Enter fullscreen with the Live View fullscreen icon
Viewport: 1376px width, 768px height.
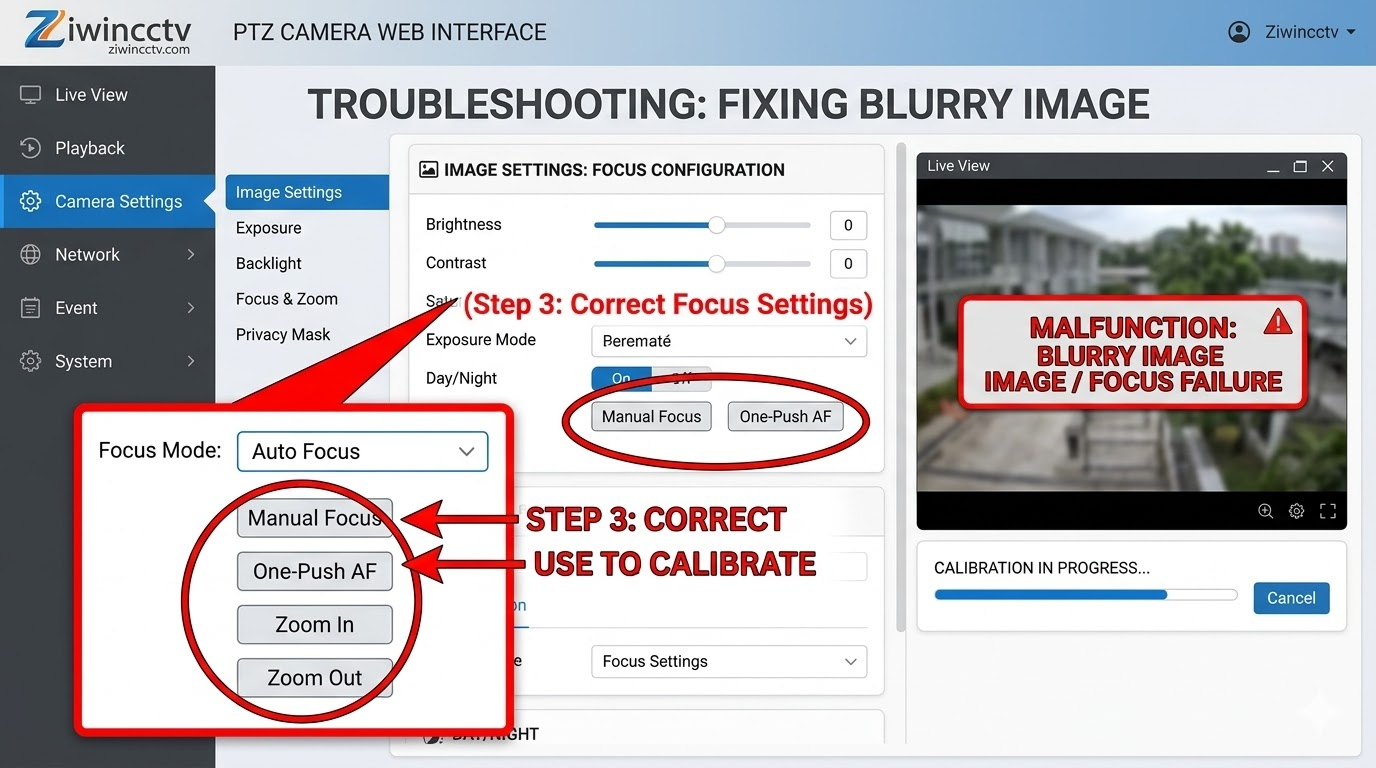pyautogui.click(x=1328, y=511)
